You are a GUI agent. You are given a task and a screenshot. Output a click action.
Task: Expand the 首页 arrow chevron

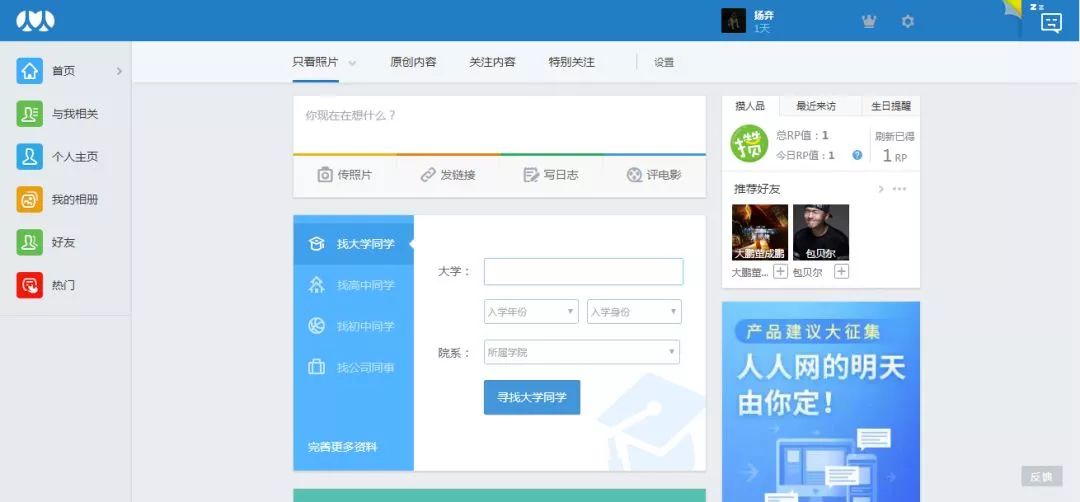(x=119, y=71)
